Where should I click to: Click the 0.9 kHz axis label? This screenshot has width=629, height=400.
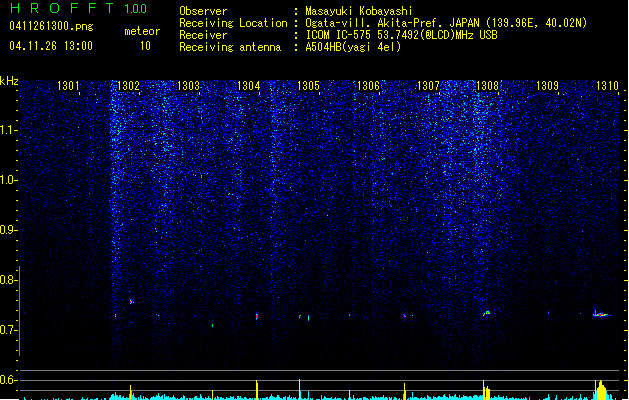[x=8, y=230]
